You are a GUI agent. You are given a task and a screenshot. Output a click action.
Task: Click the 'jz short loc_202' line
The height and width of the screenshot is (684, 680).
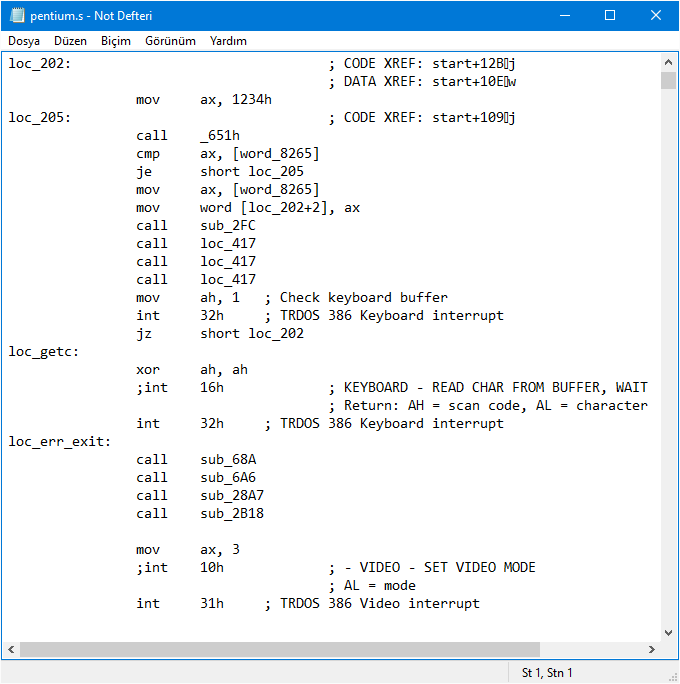(x=220, y=334)
